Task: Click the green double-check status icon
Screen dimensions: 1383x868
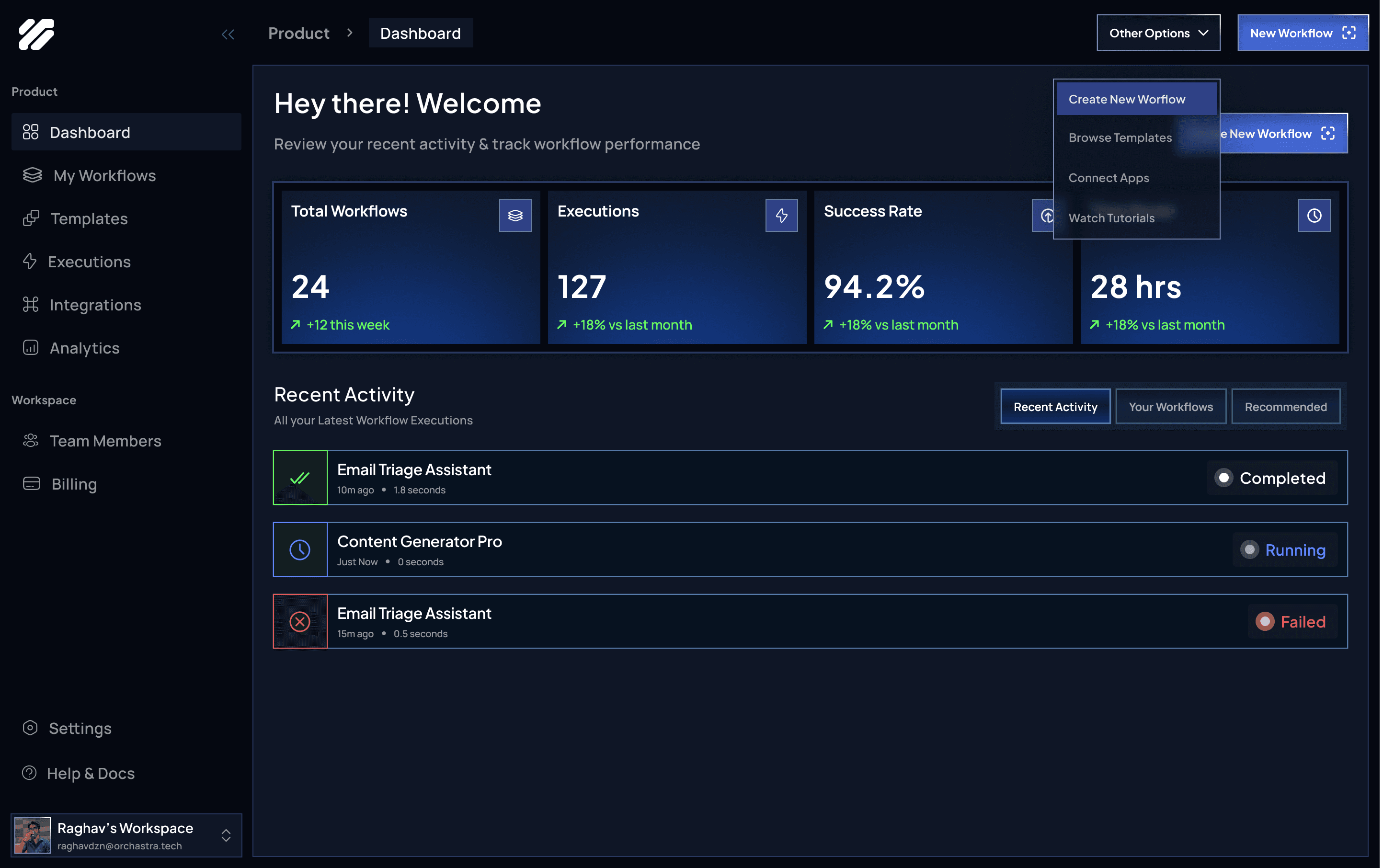Action: tap(300, 478)
